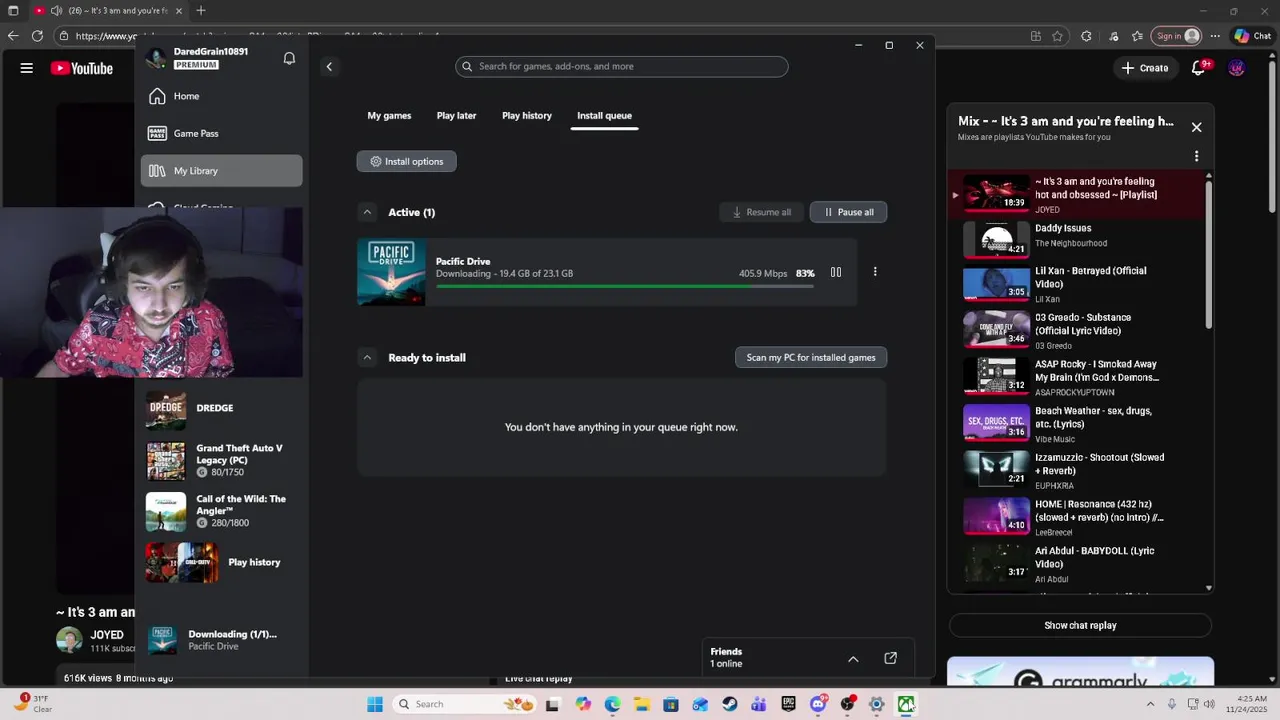1280x720 pixels.
Task: Collapse the Active (1) section
Action: [367, 212]
